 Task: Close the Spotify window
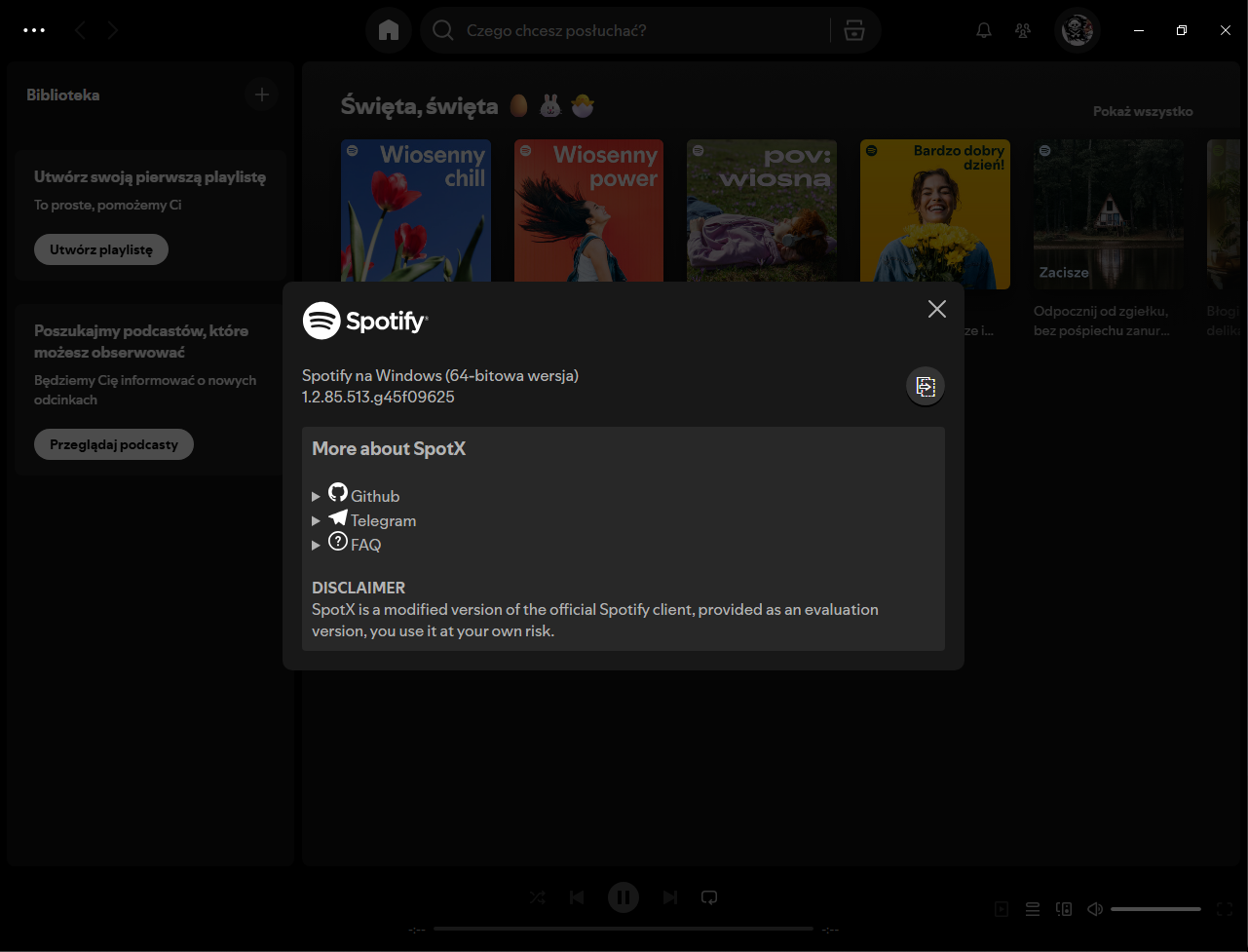[x=1226, y=30]
